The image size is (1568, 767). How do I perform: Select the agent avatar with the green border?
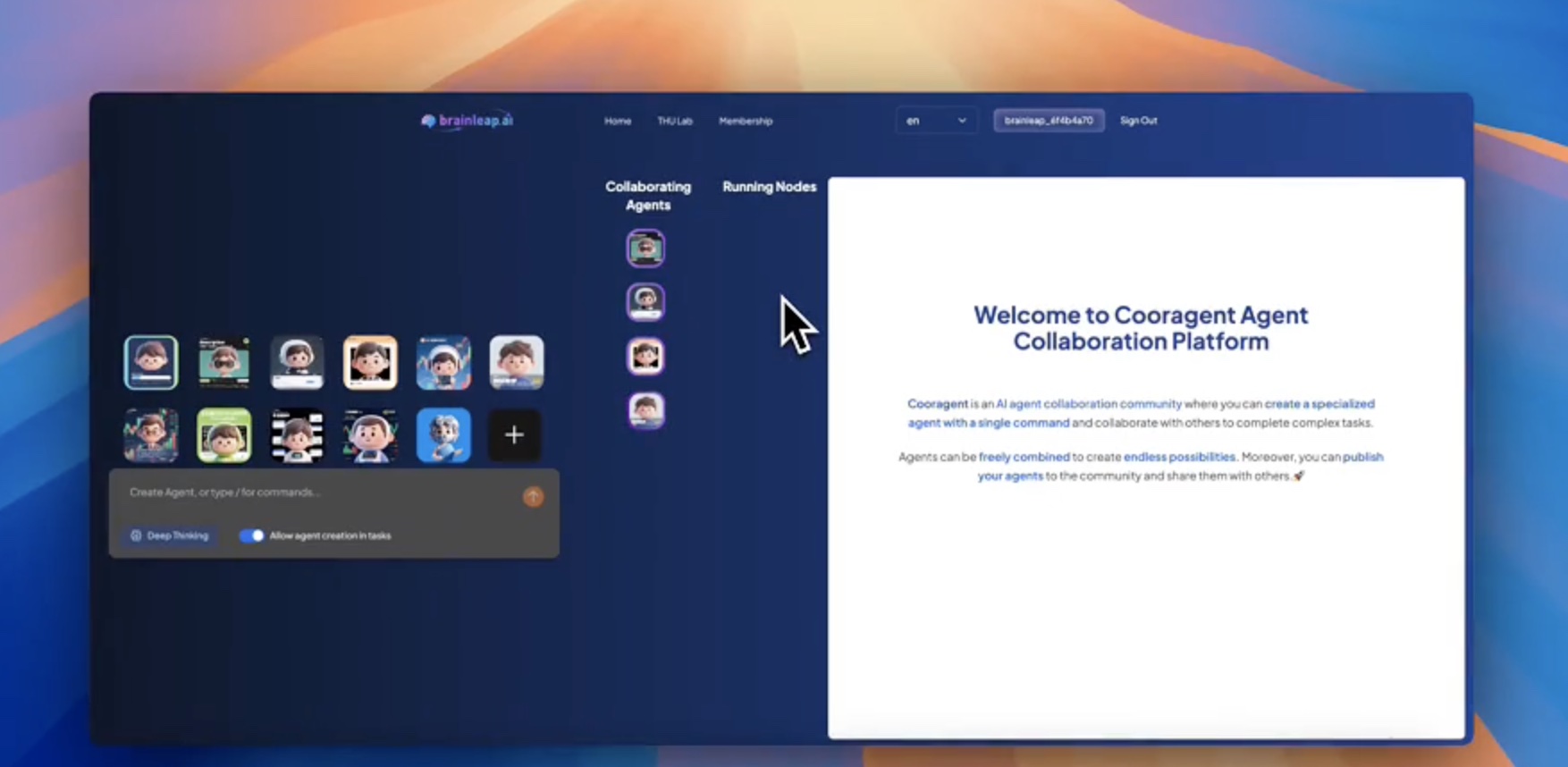(224, 435)
